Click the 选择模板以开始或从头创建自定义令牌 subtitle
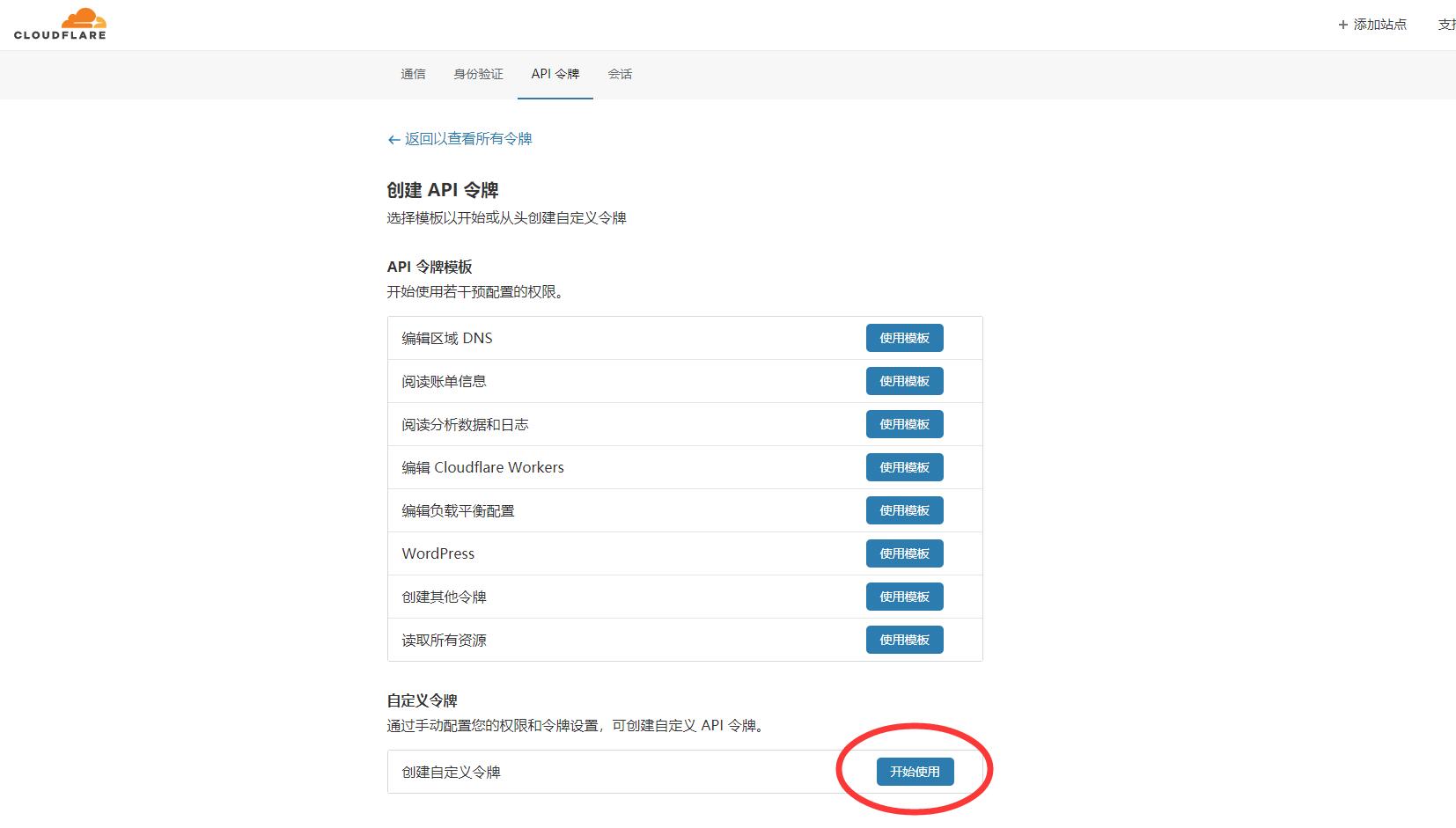The image size is (1456, 828). click(x=506, y=217)
